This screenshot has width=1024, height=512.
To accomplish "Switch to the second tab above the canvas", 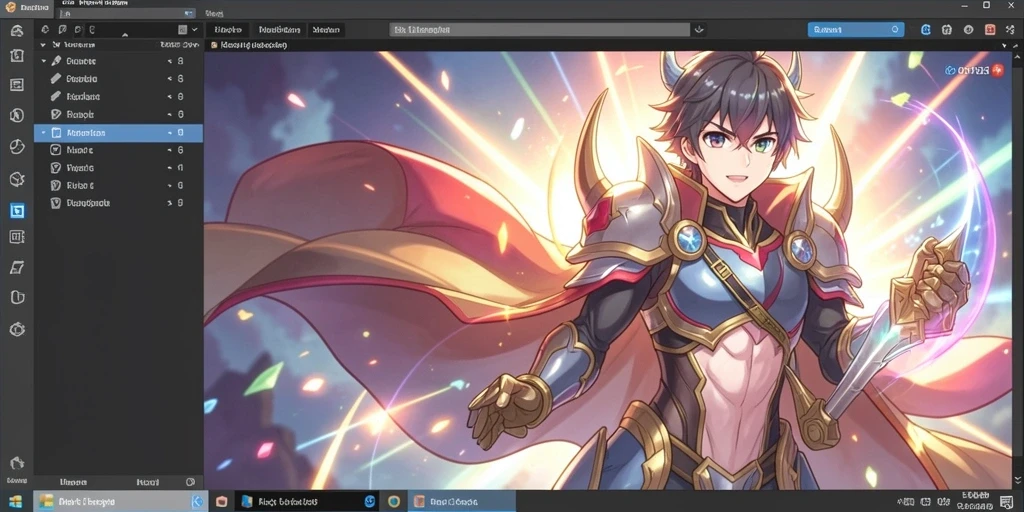I will [x=279, y=29].
